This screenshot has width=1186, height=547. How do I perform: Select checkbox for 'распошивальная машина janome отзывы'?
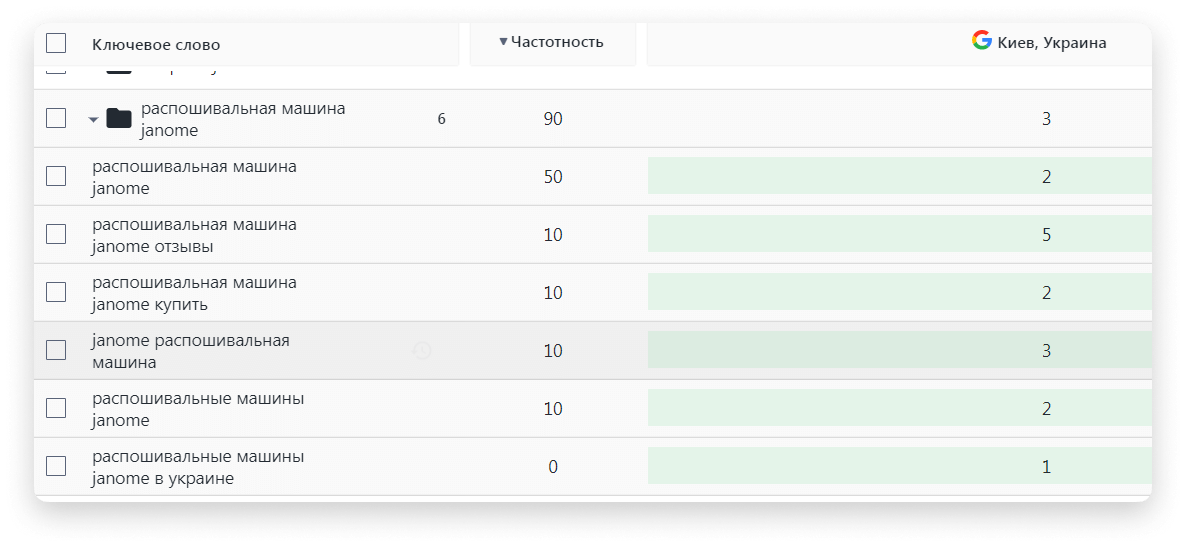point(56,234)
